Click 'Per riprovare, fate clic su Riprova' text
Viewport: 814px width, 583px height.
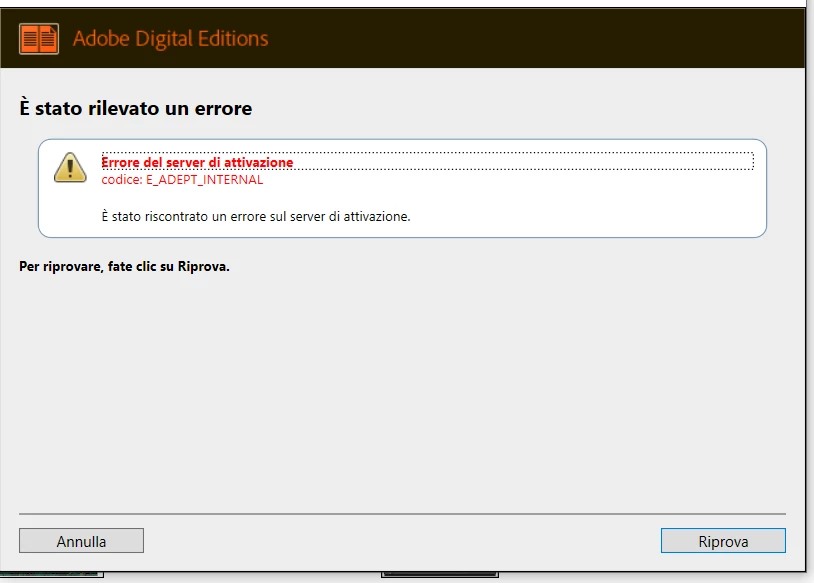click(124, 266)
